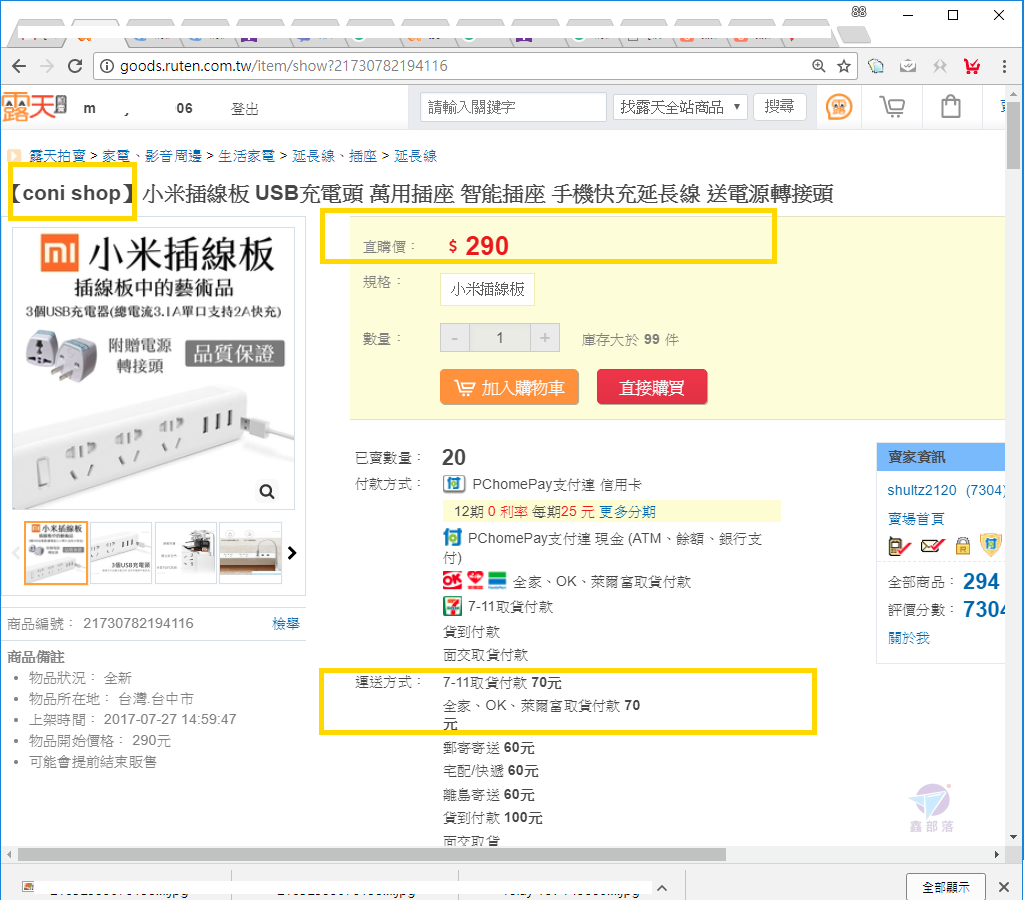Click 檢舉 report link

point(286,623)
